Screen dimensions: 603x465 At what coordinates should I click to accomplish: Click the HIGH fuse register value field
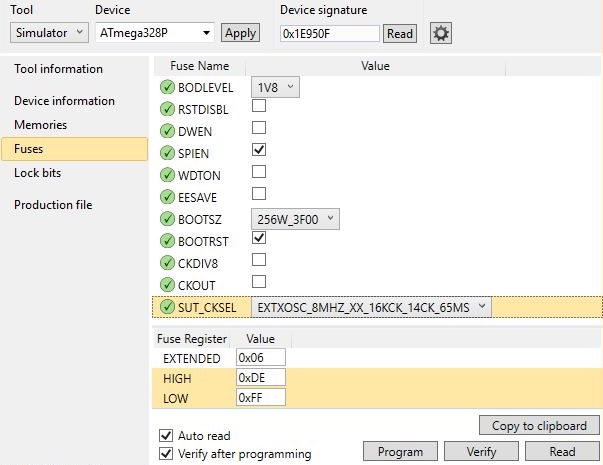coord(260,377)
